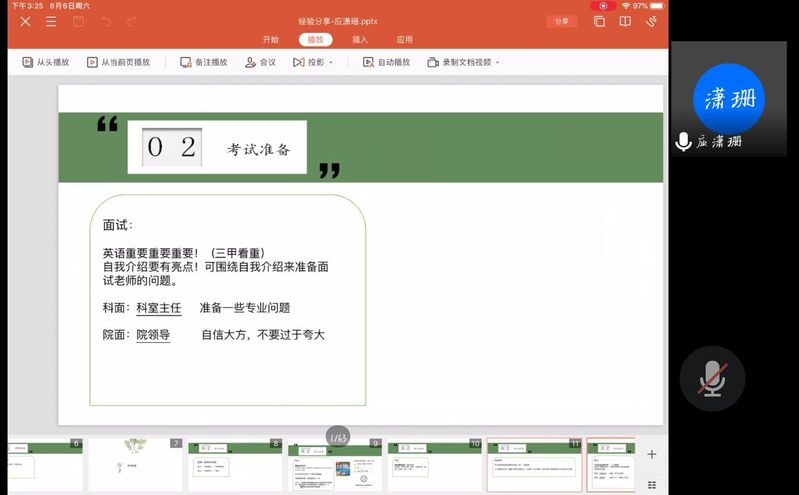Click 备注播放 notes playback

[x=204, y=62]
